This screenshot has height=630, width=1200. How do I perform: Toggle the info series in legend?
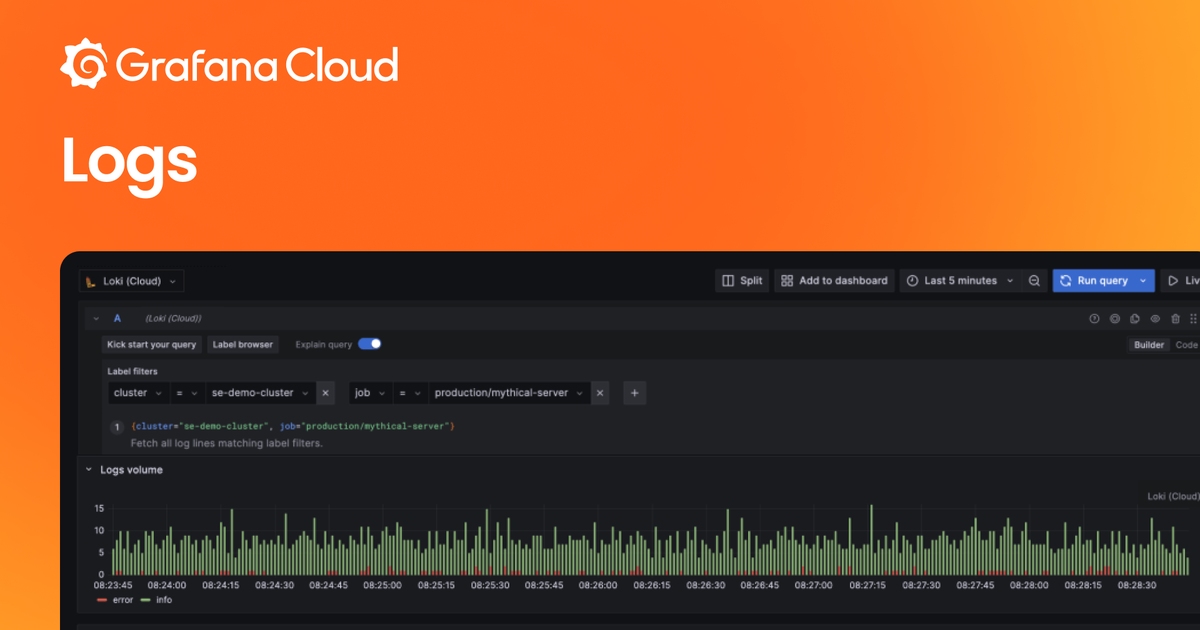click(156, 600)
